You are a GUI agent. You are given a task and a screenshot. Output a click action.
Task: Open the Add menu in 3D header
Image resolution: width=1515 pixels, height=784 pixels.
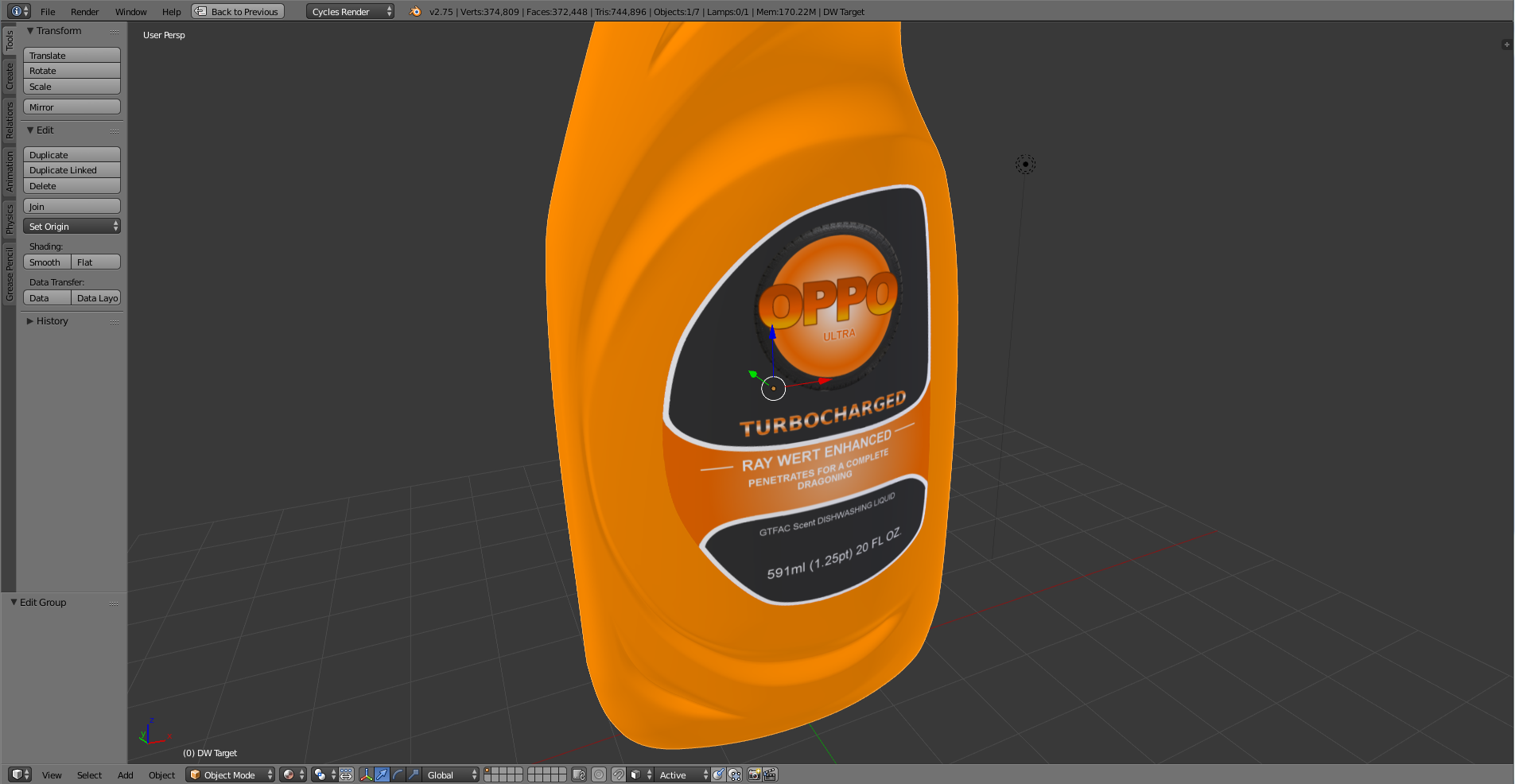(x=125, y=775)
